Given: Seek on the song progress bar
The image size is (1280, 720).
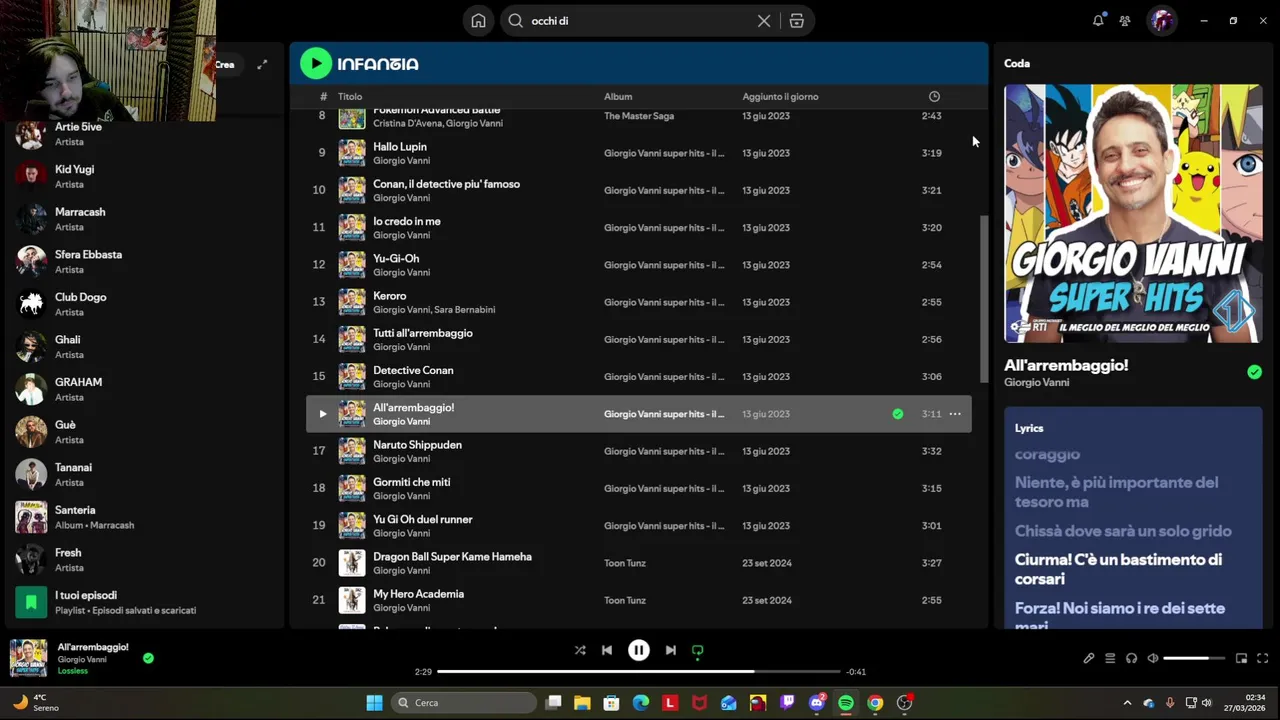Looking at the screenshot, I should click(x=639, y=672).
